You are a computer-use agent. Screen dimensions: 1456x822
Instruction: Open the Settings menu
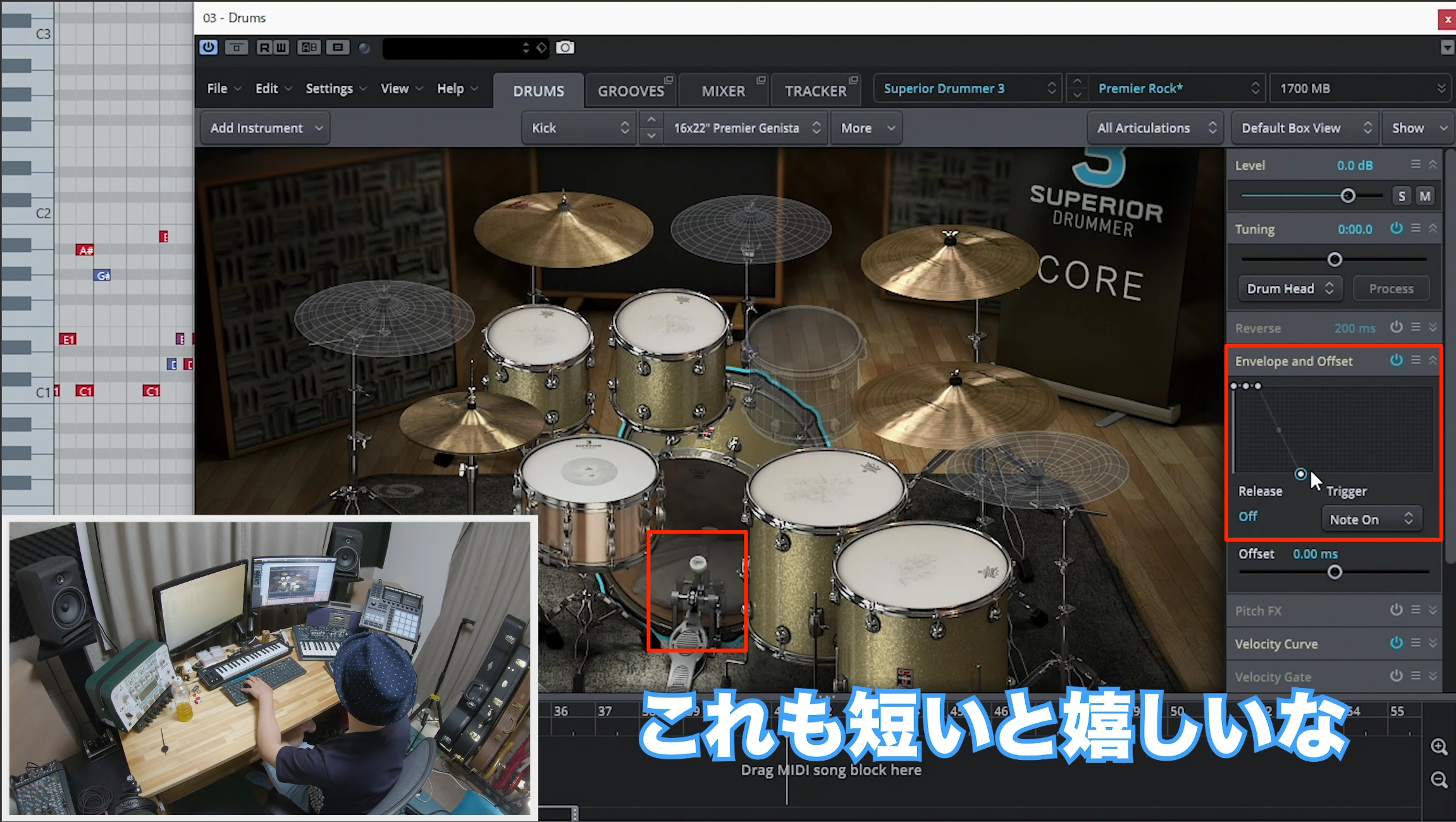pos(336,89)
